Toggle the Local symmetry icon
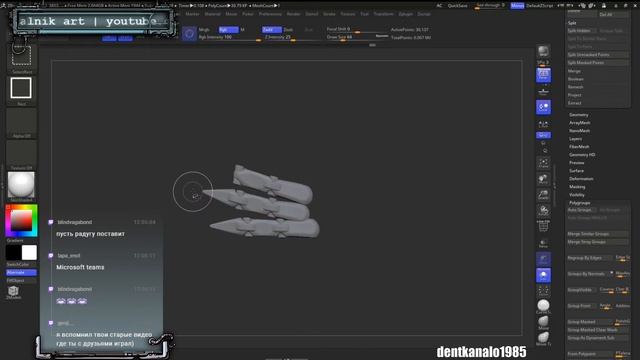The height and width of the screenshot is (360, 640). coord(543,107)
